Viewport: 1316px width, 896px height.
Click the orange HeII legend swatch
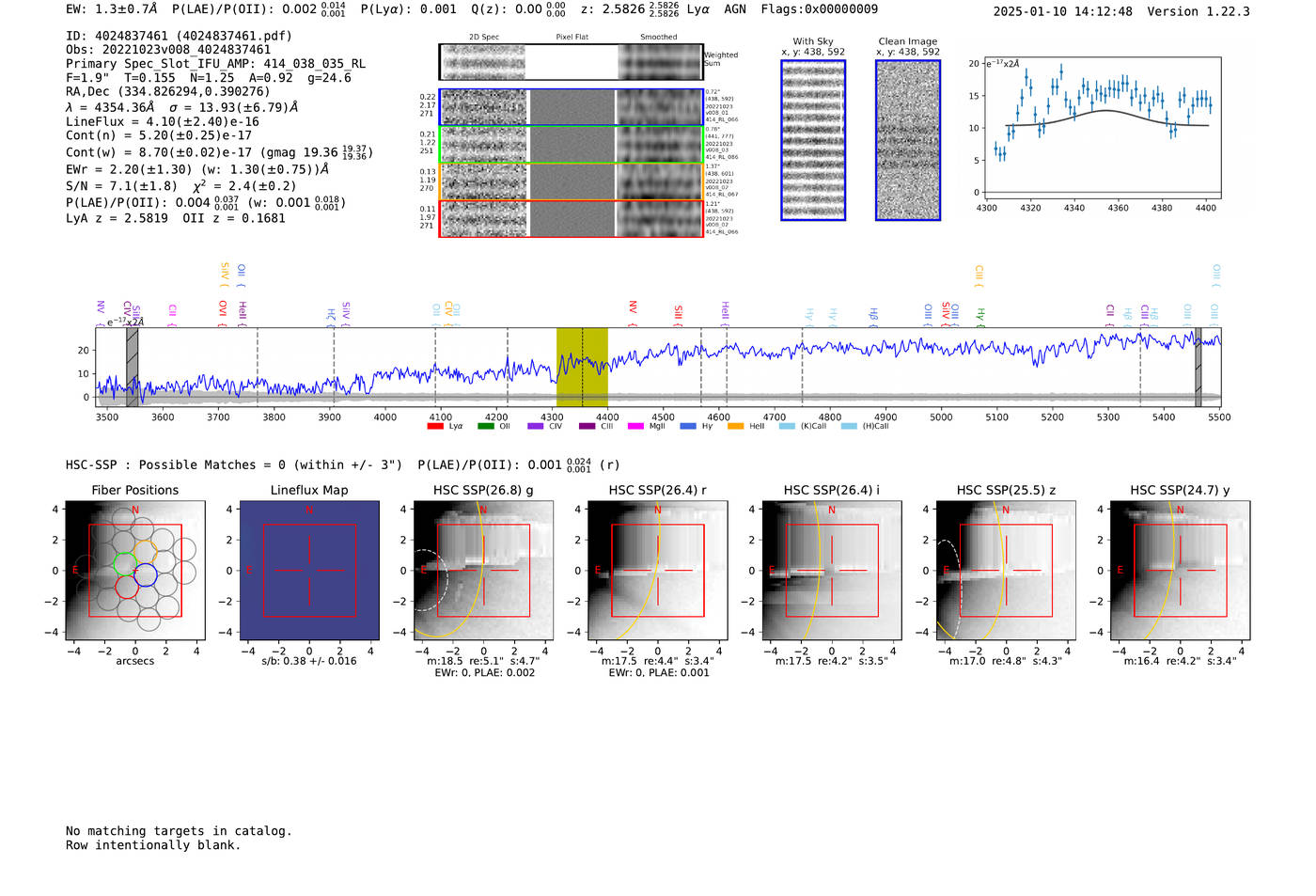point(736,427)
